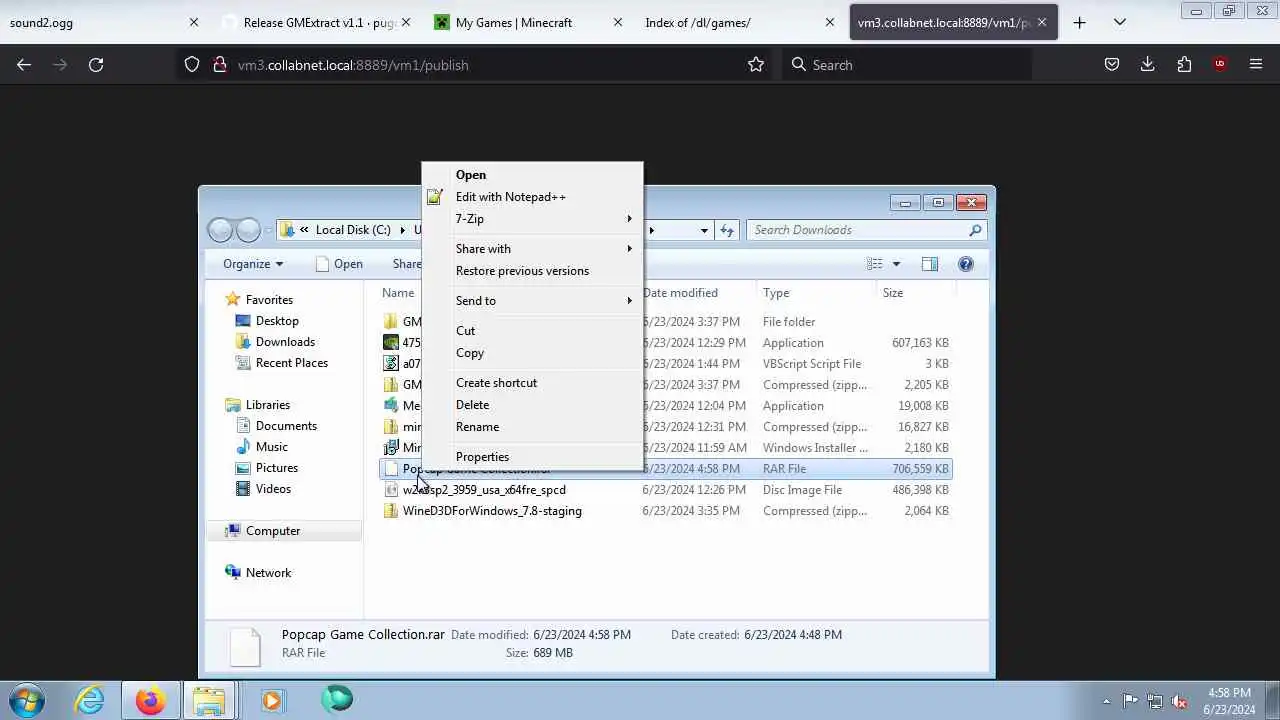Screen dimensions: 1280x720
Task: Open the uBlock Origin extension icon
Action: click(1220, 65)
